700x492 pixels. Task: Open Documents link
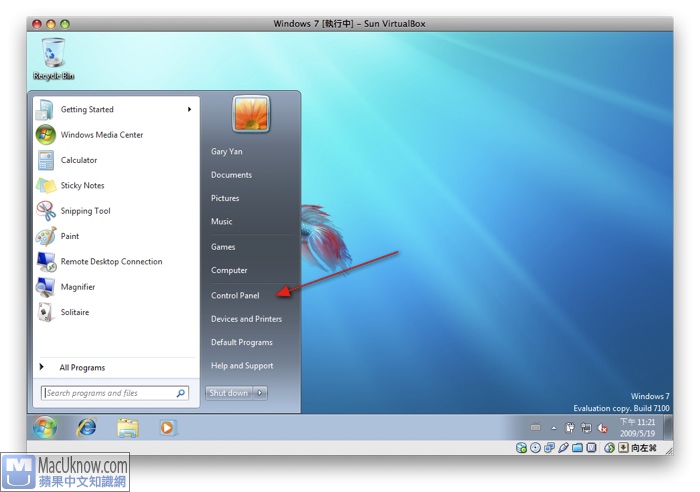point(231,175)
